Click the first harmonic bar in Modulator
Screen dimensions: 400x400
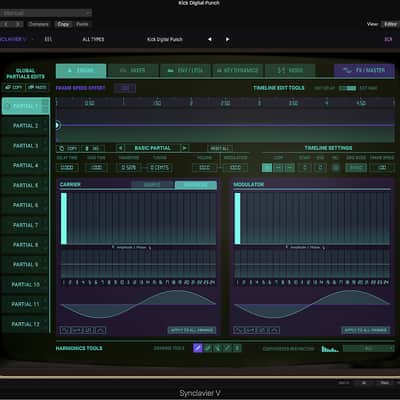[x=238, y=218]
